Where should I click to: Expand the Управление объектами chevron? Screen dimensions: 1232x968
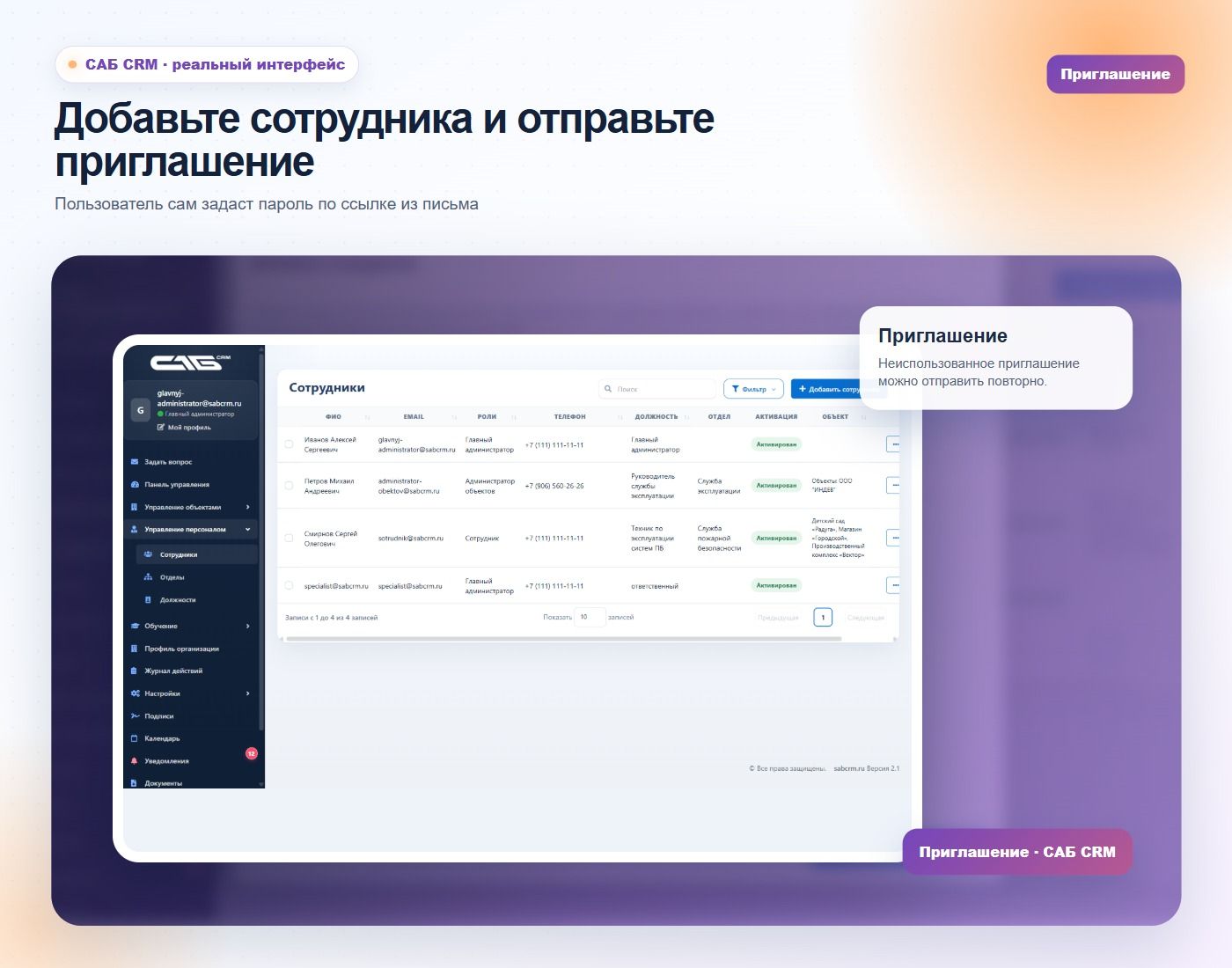point(248,507)
